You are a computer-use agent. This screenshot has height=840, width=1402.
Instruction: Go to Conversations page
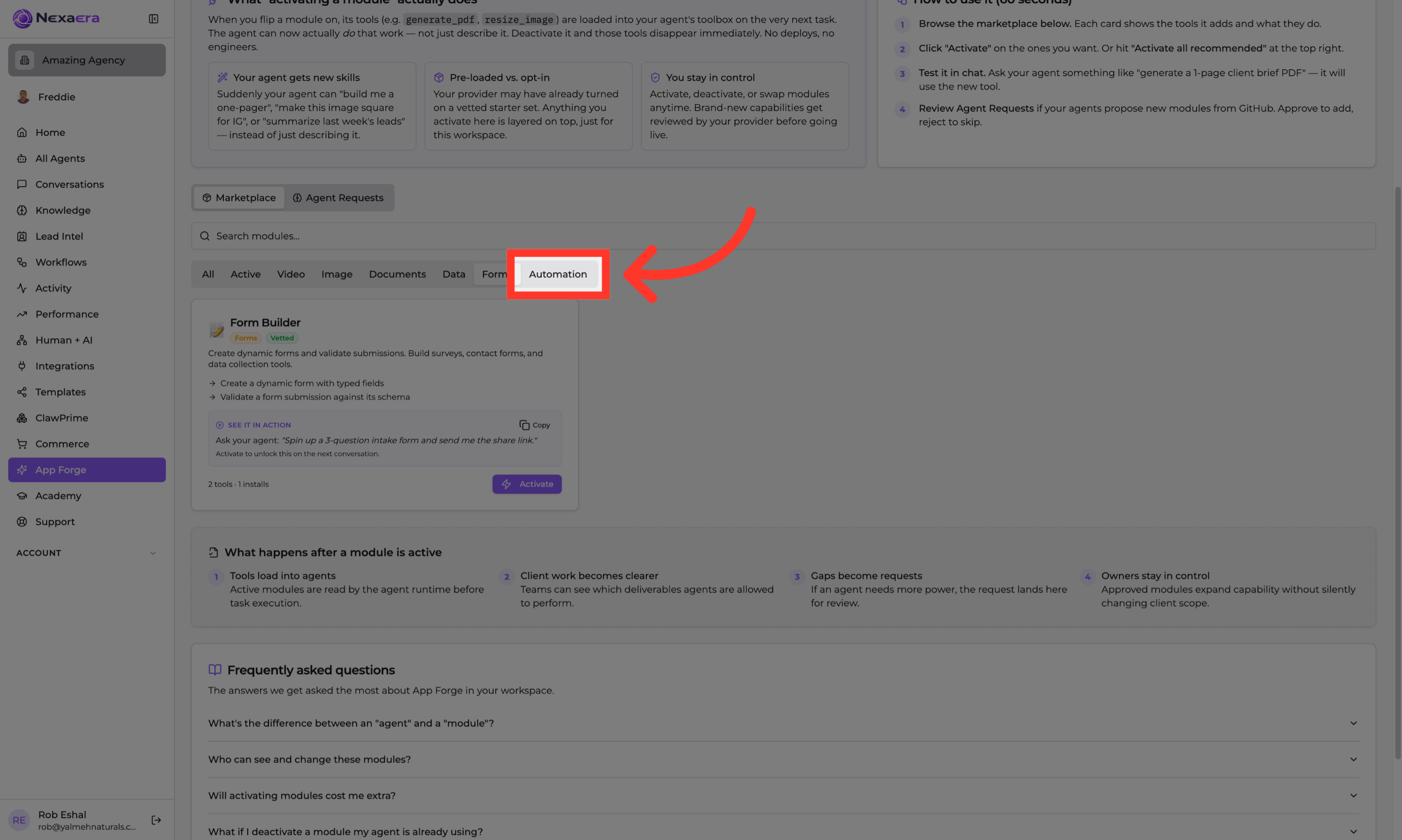pos(87,185)
